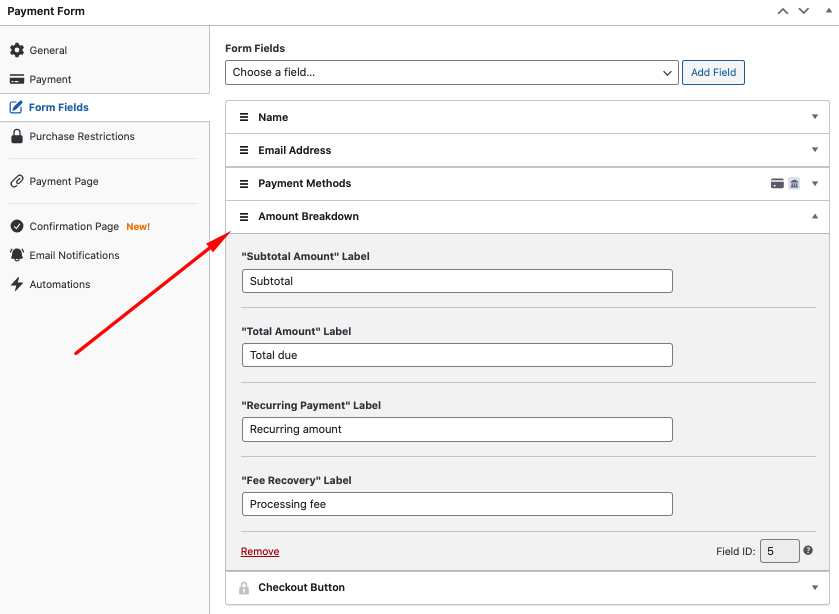Switch to the Form Fields tab
The image size is (839, 614).
pyautogui.click(x=58, y=107)
